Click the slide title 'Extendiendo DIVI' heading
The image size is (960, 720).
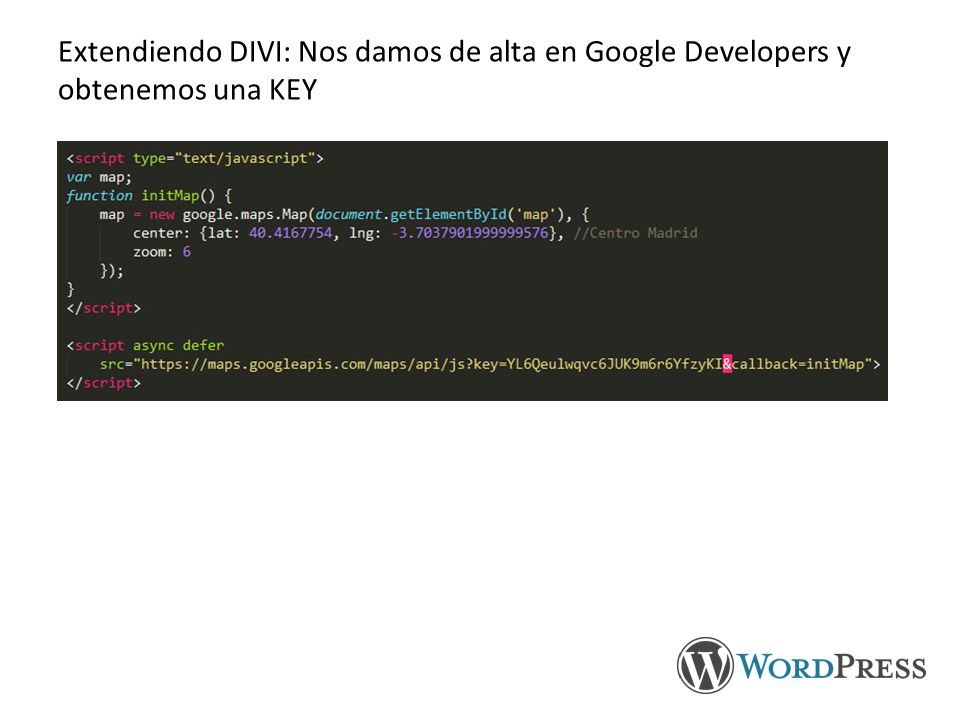[454, 70]
